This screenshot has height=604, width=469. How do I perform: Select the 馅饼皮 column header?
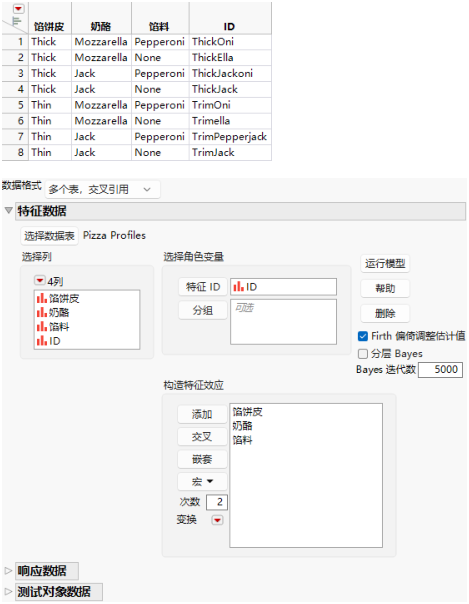pyautogui.click(x=50, y=26)
